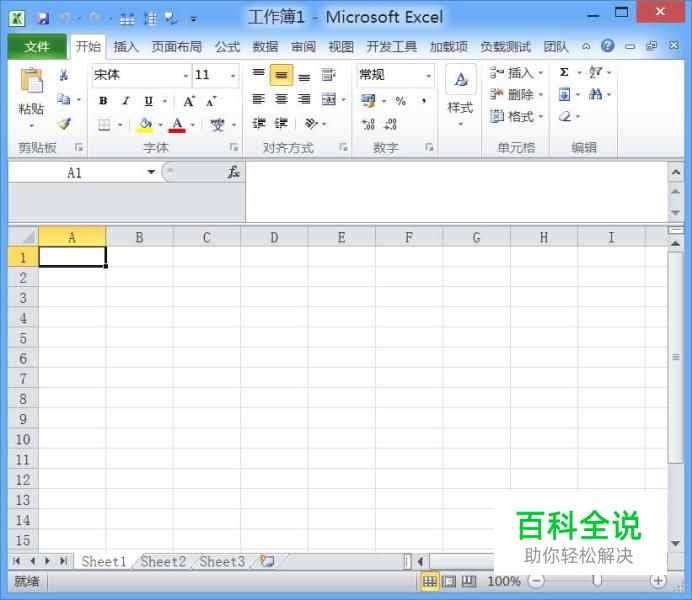Click the Decrease Indent icon
This screenshot has height=600, width=692.
click(259, 124)
